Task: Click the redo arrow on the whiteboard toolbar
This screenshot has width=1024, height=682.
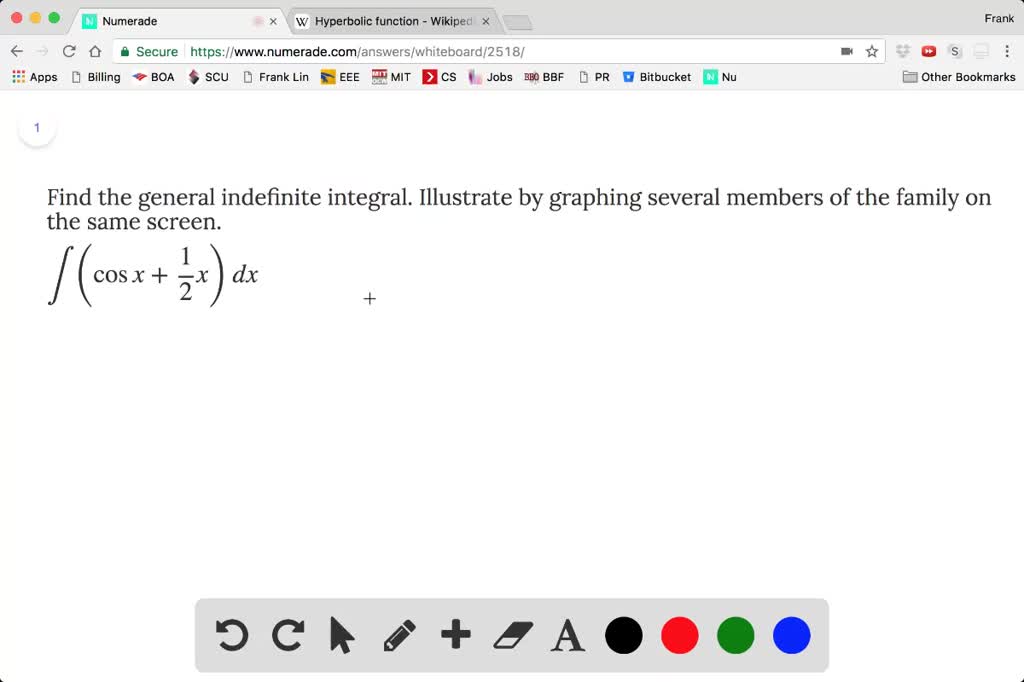Action: 287,634
